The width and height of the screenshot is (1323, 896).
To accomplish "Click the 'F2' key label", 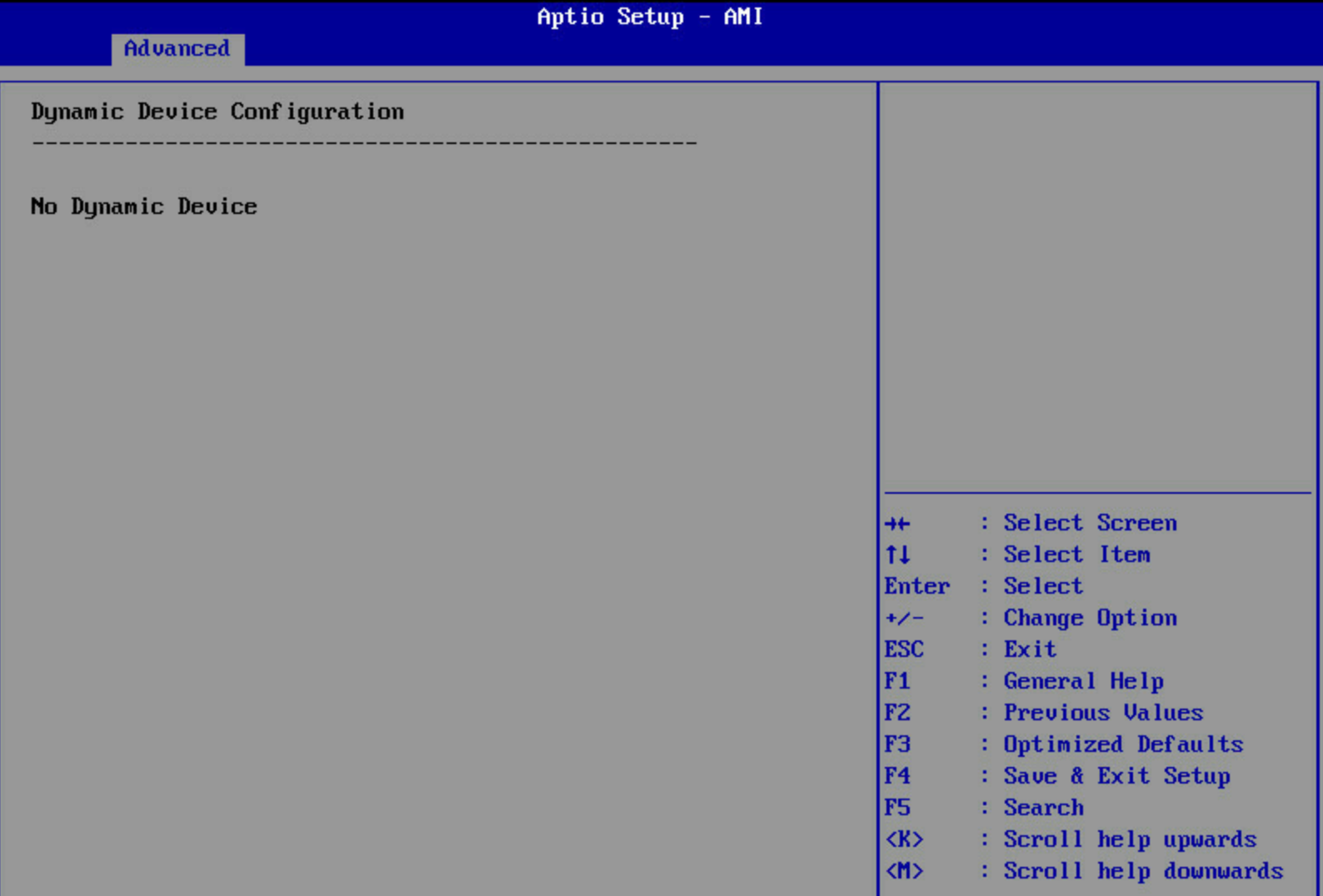I will coord(897,713).
